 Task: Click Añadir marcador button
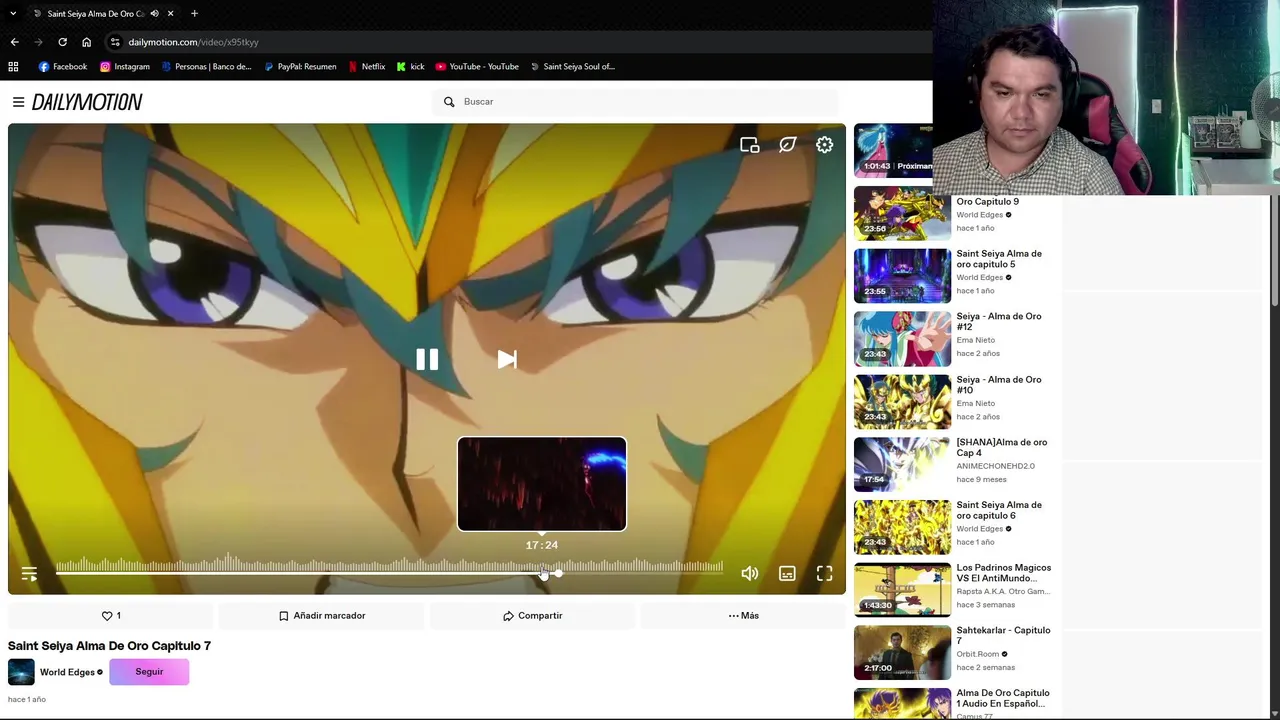pos(322,616)
